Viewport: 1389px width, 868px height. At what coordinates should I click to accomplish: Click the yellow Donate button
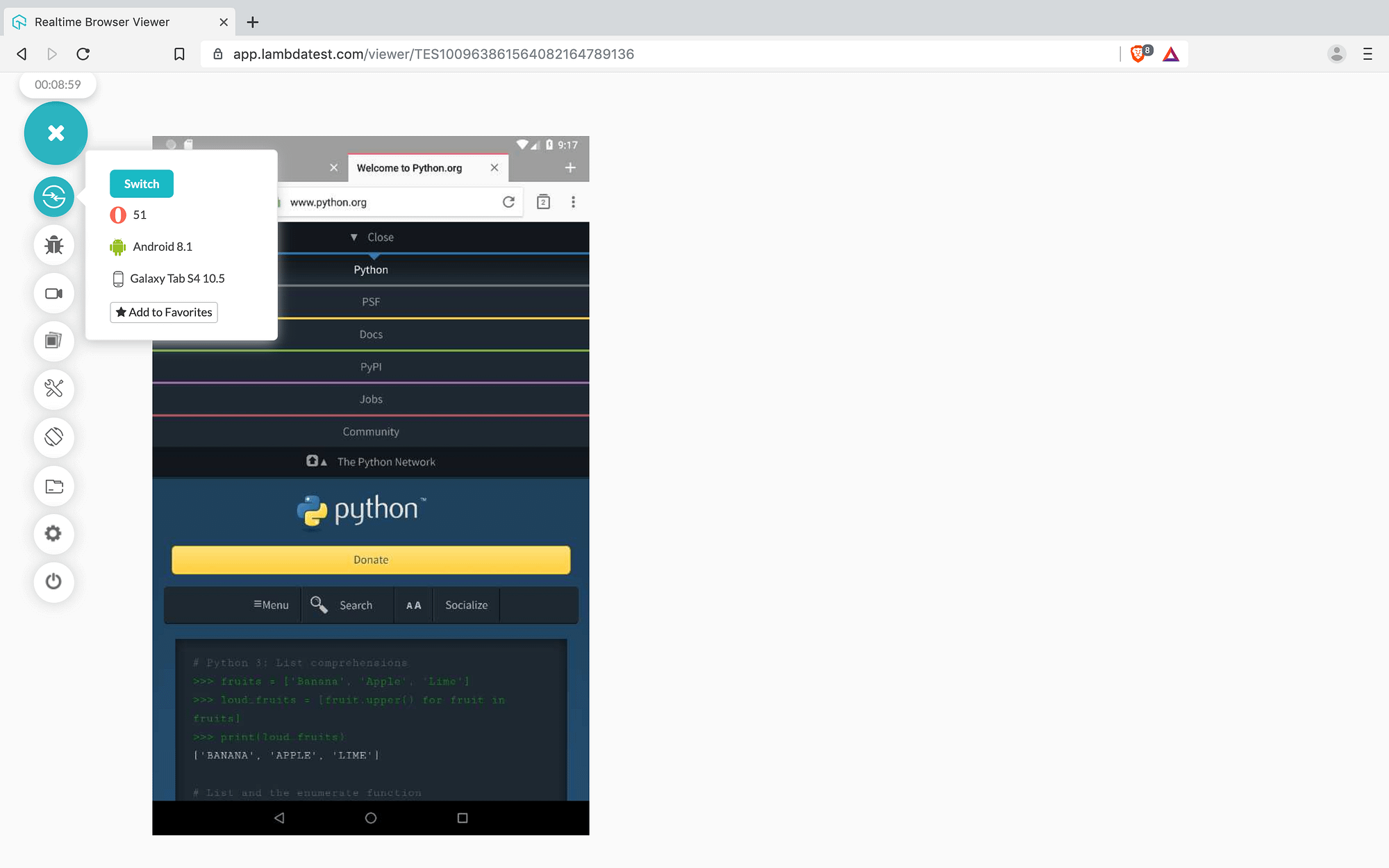point(371,560)
